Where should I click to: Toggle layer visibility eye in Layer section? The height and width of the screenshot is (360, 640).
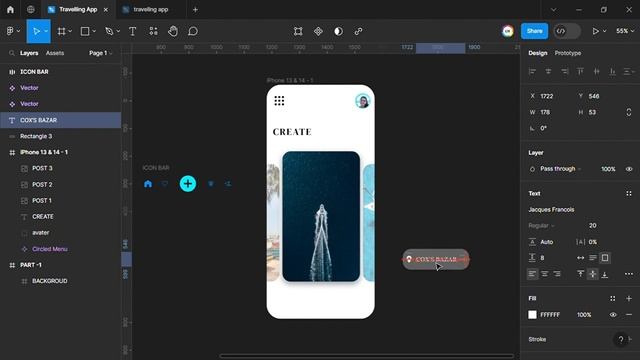tap(629, 169)
